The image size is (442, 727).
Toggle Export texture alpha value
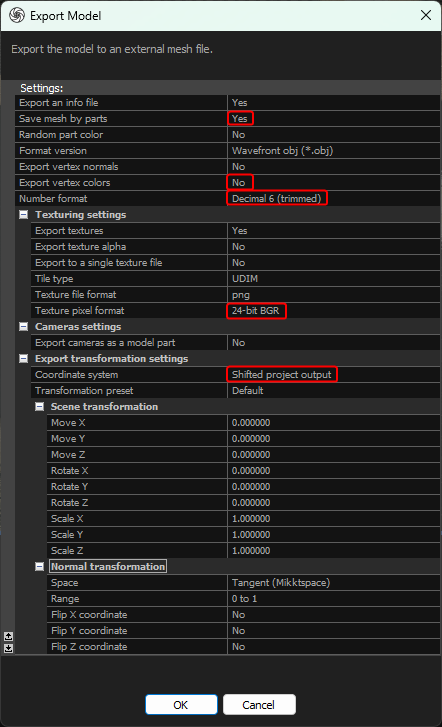pyautogui.click(x=333, y=247)
